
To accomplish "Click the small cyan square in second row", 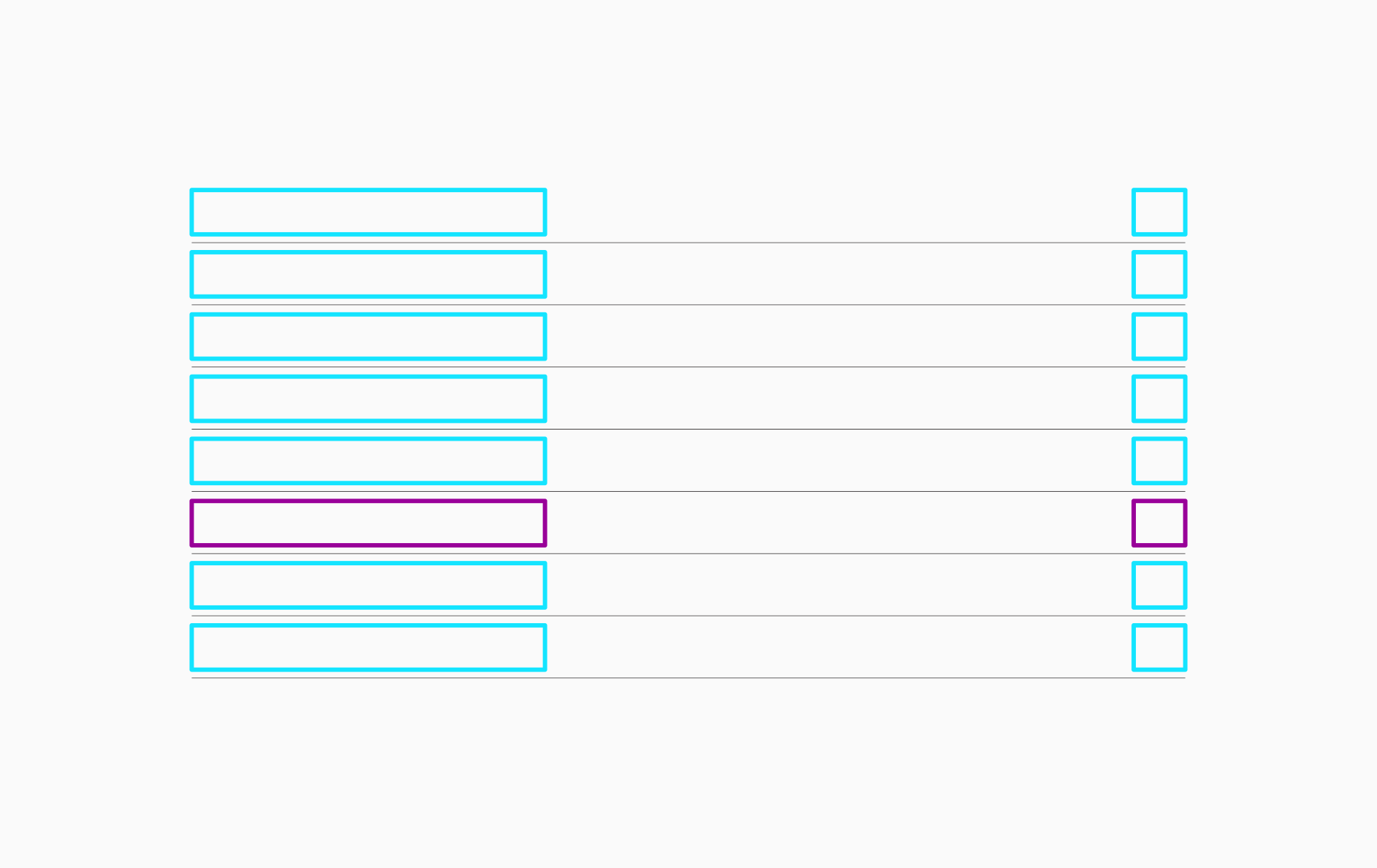I will click(1159, 274).
